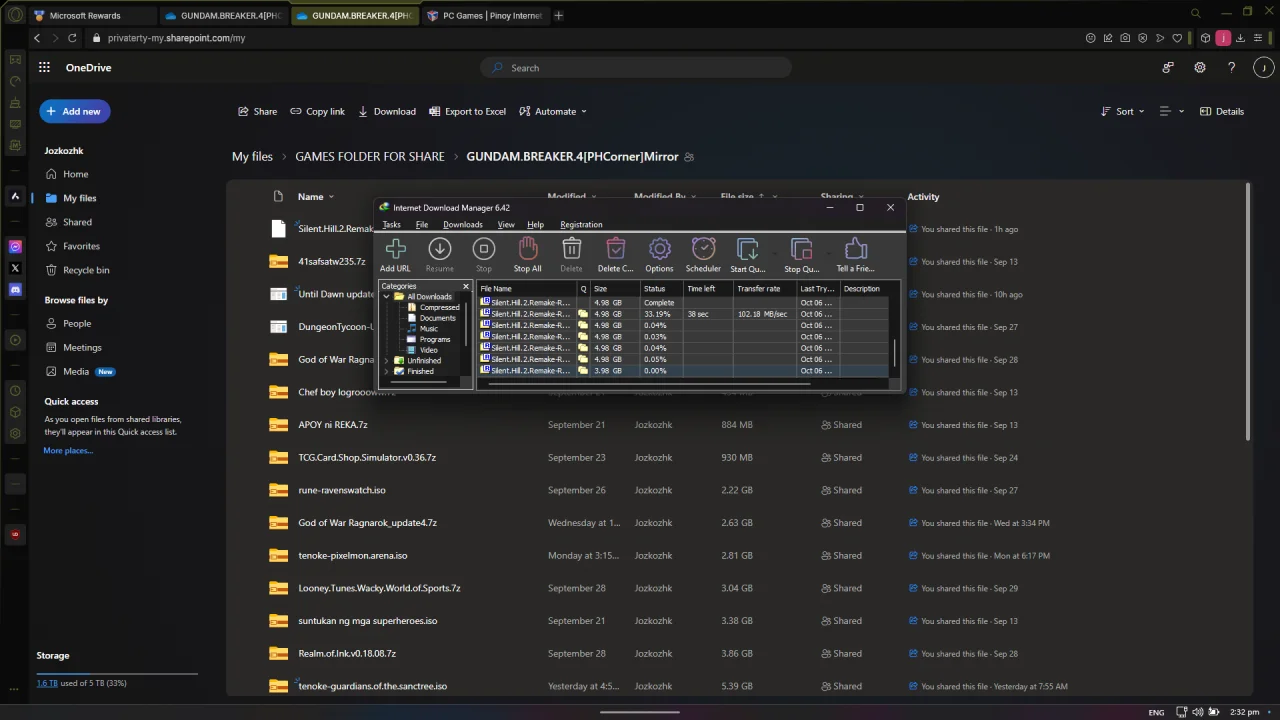Close the IDM Categories panel
The height and width of the screenshot is (720, 1280).
click(466, 286)
